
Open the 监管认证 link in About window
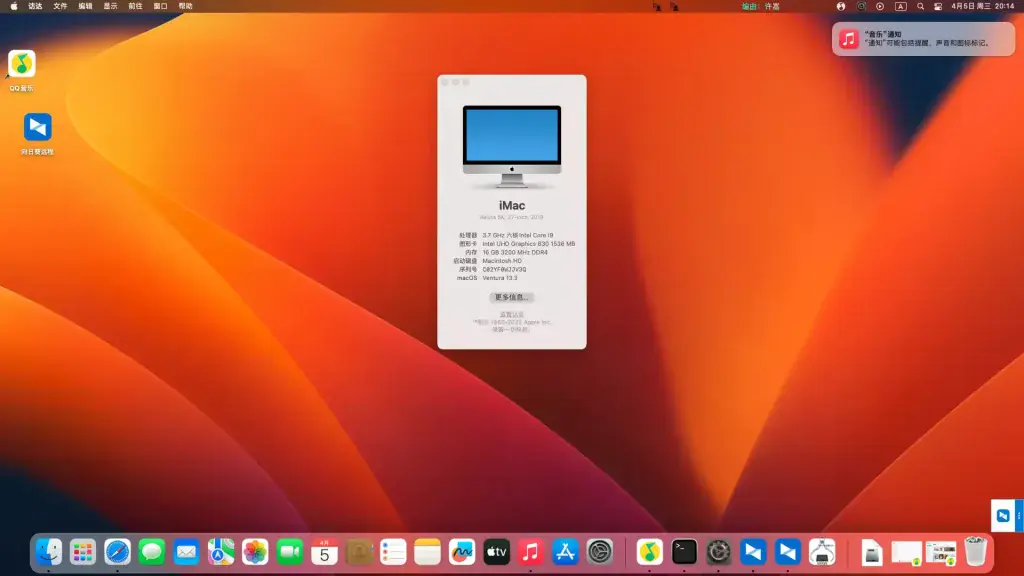pos(511,315)
